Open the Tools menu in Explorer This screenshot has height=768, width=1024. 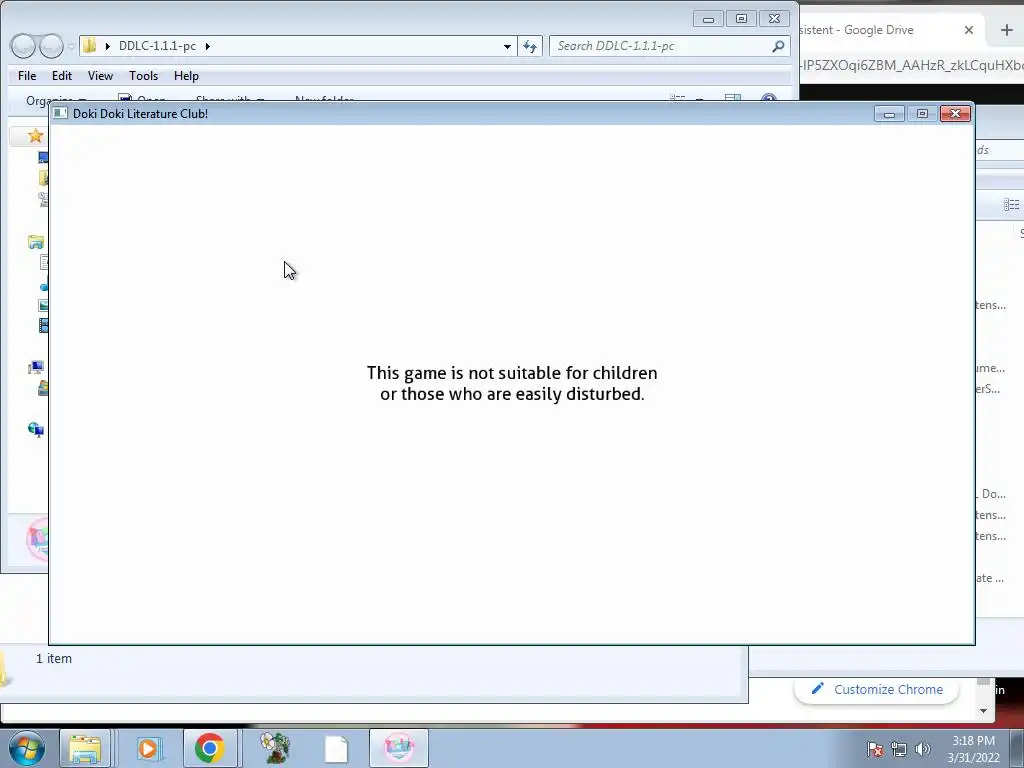tap(143, 76)
